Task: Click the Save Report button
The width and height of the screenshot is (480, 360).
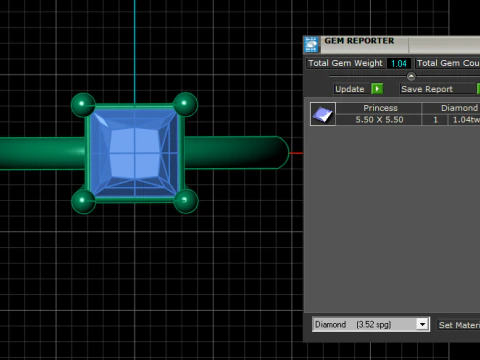Action: click(439, 89)
